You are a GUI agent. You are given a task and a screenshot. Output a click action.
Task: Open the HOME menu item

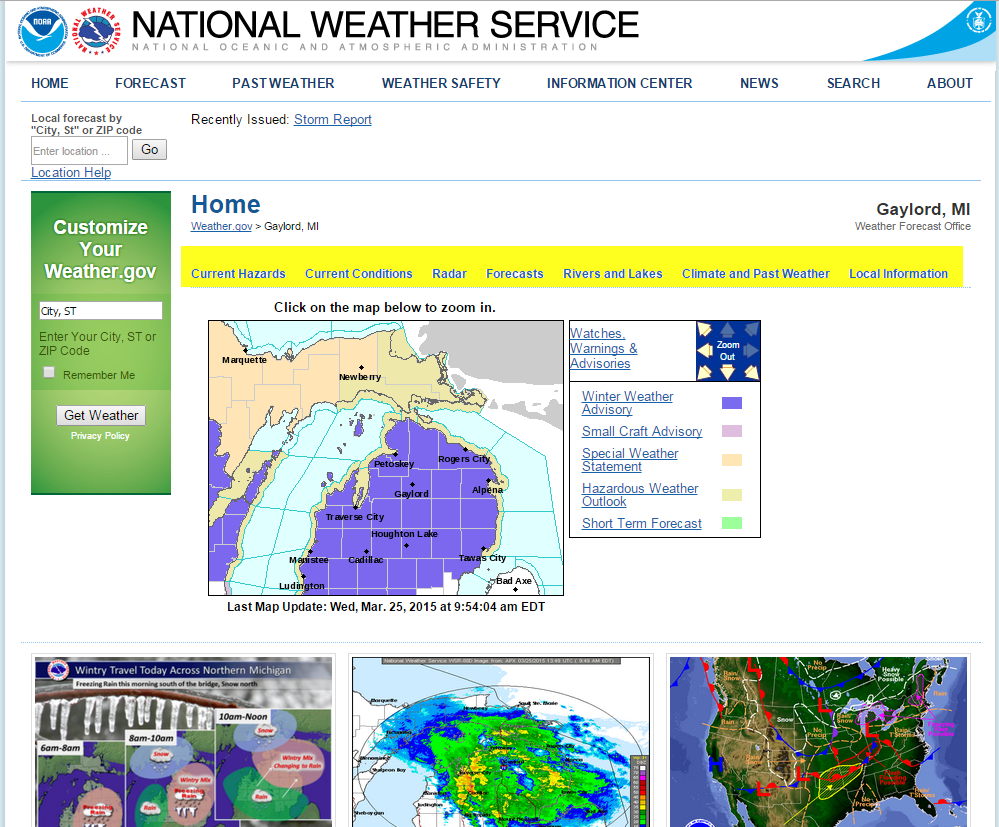pos(50,83)
